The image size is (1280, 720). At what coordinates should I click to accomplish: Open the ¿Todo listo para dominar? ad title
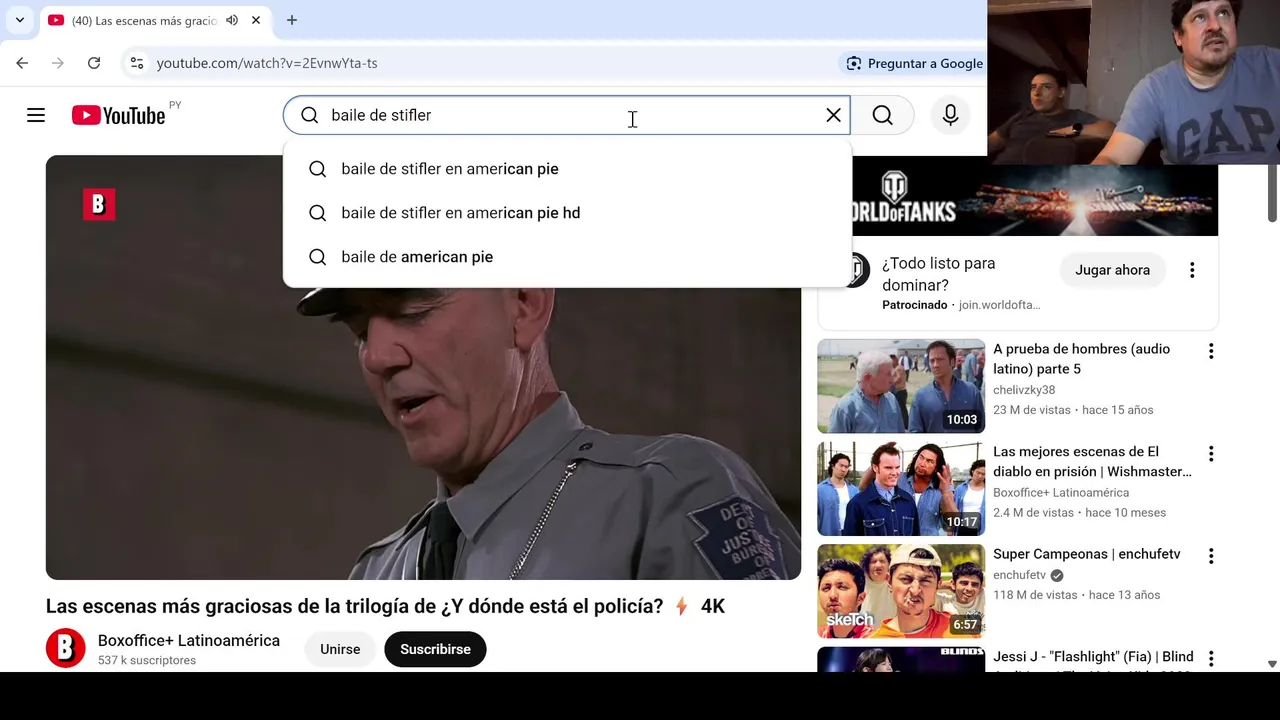pyautogui.click(x=938, y=274)
